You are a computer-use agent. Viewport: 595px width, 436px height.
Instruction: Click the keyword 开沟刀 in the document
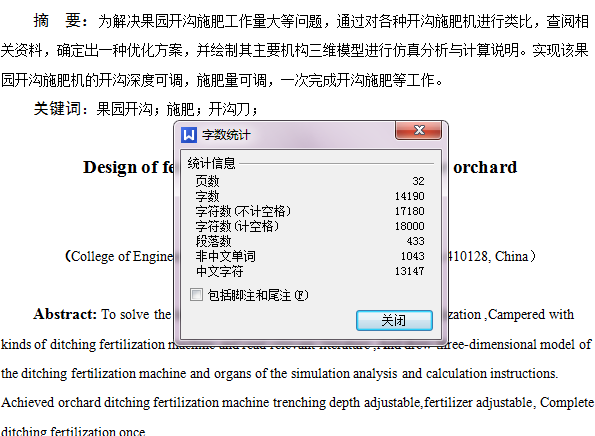click(x=229, y=109)
